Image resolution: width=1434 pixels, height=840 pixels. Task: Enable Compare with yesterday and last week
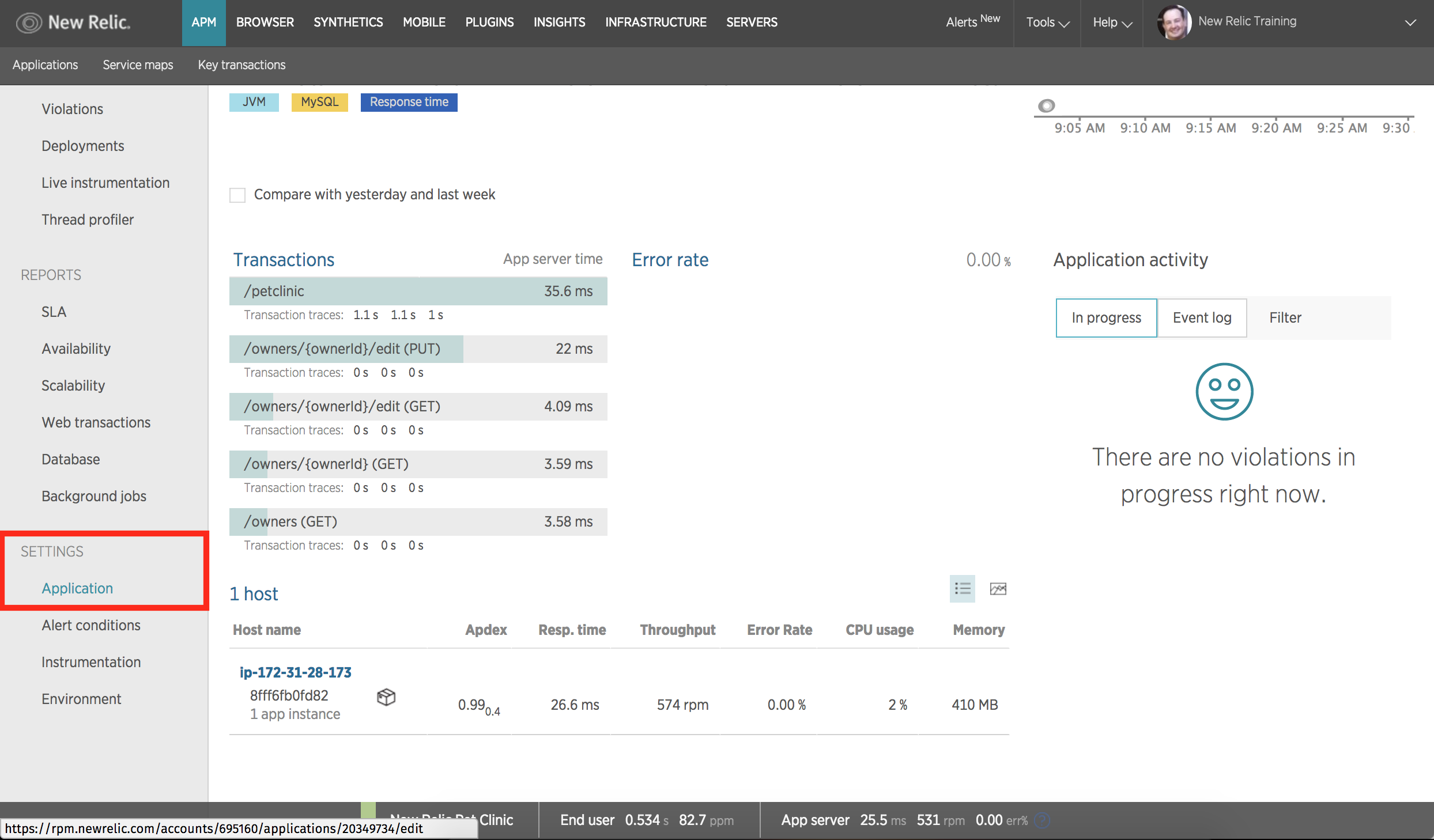click(237, 195)
